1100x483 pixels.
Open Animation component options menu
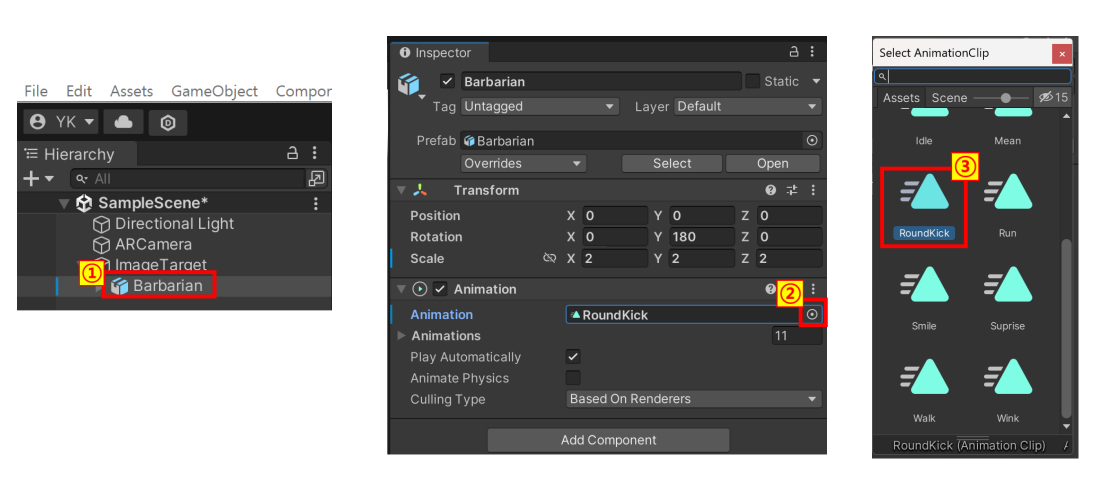point(813,289)
